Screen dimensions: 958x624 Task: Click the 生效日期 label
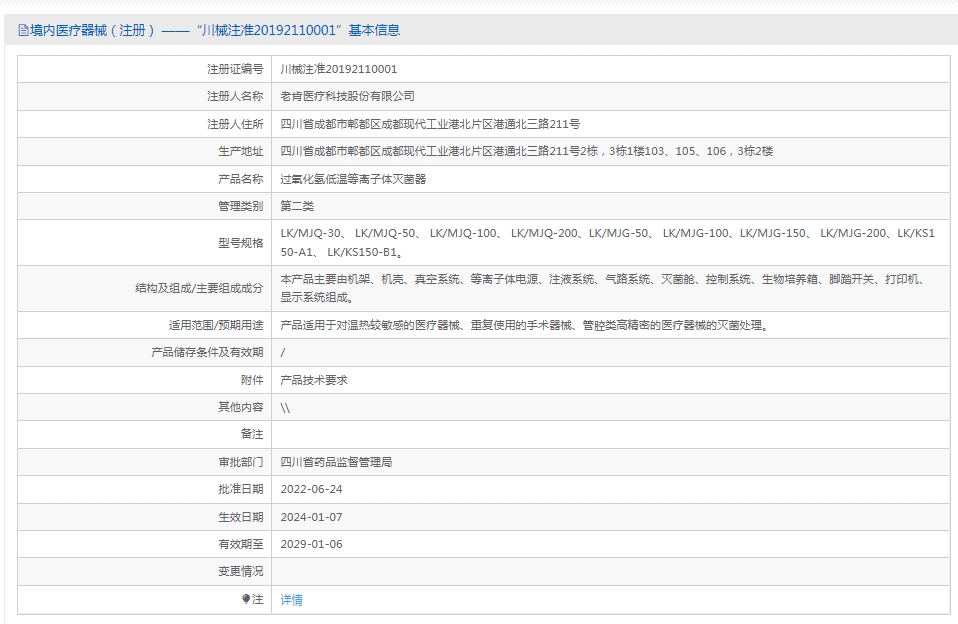[241, 517]
